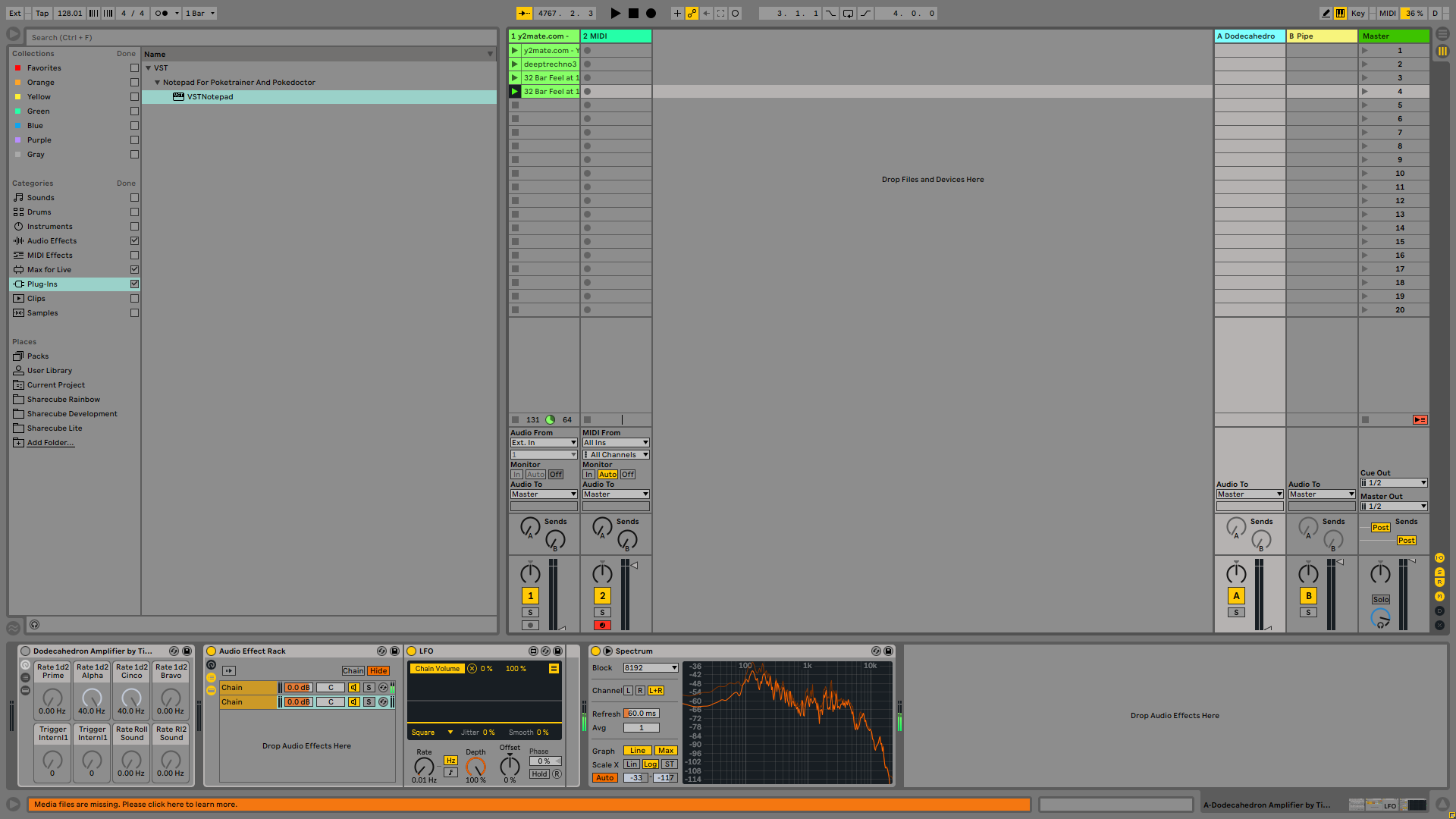Enable the Samples category checkbox

pos(134,313)
